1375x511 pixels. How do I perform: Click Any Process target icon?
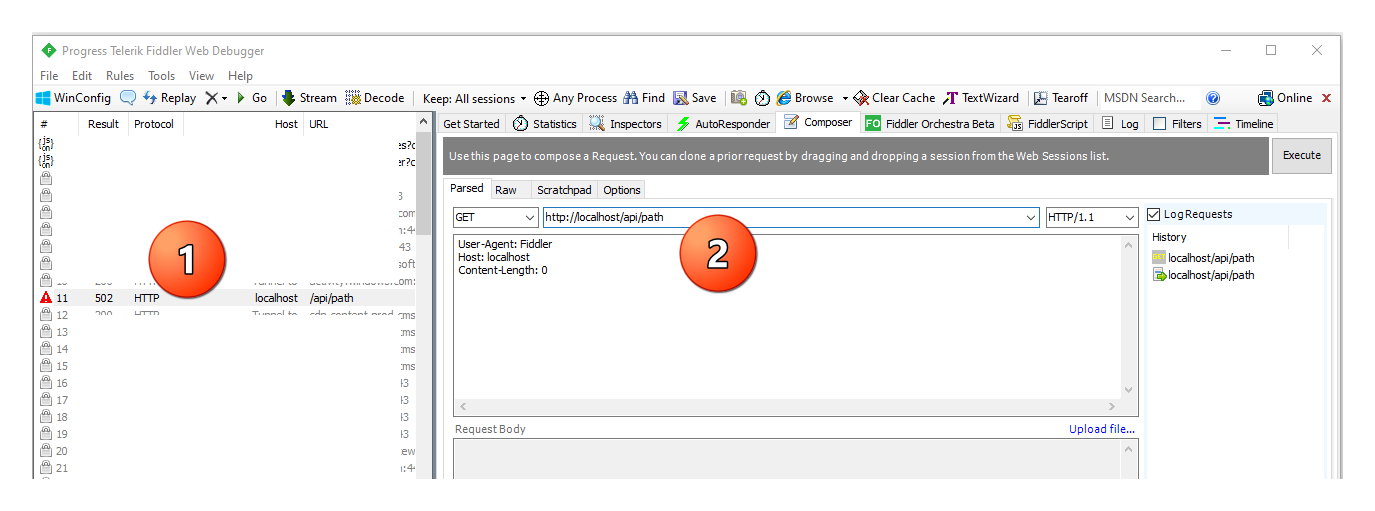pos(541,98)
